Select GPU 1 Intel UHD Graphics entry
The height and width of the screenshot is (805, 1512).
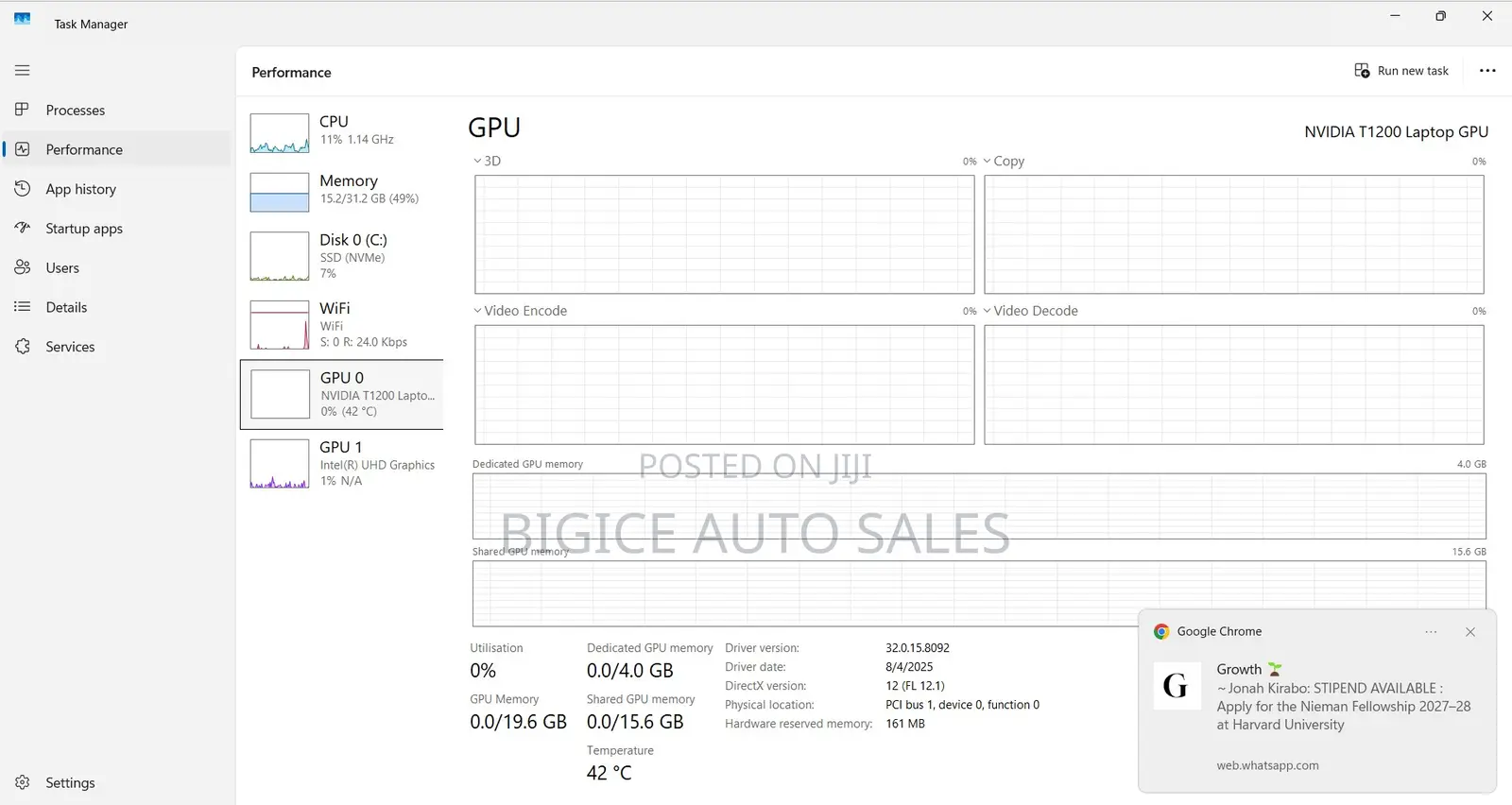342,463
